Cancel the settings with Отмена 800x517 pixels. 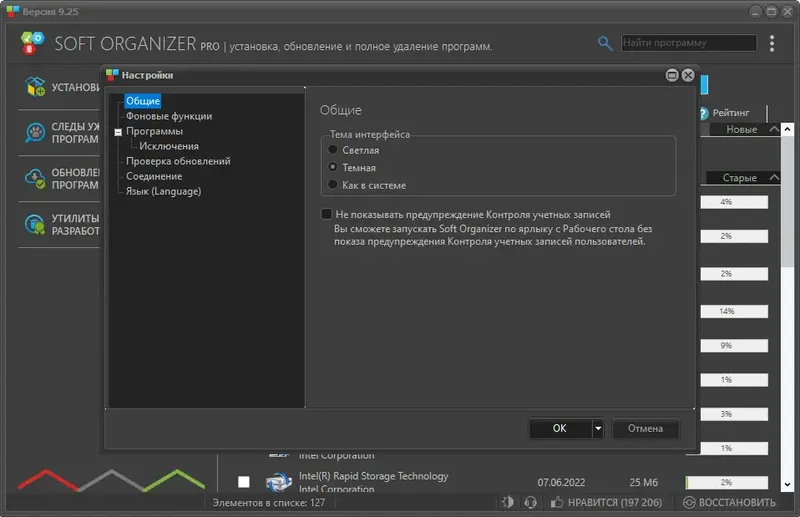(645, 428)
